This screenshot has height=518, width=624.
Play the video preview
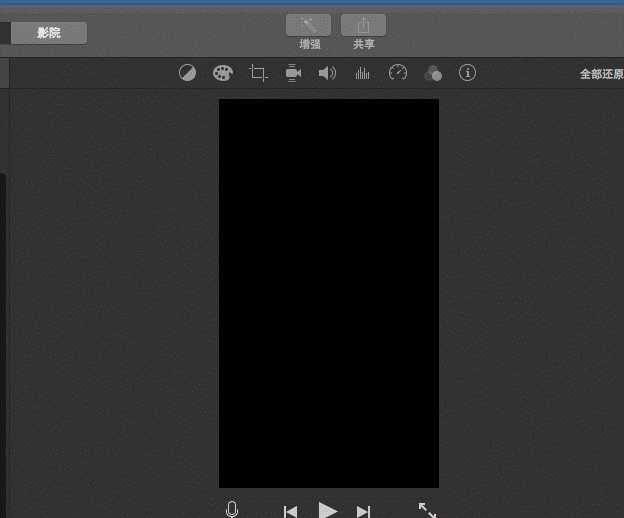click(x=328, y=510)
